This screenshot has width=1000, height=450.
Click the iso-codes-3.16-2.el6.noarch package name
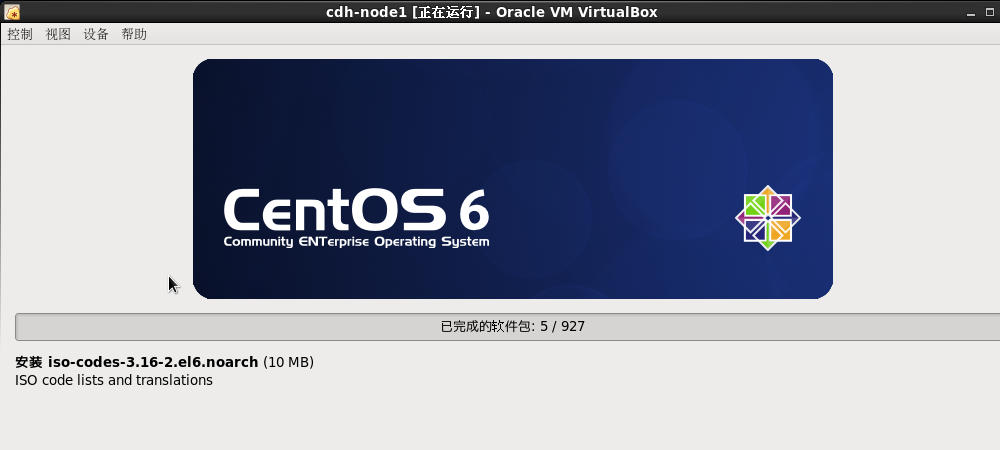153,362
